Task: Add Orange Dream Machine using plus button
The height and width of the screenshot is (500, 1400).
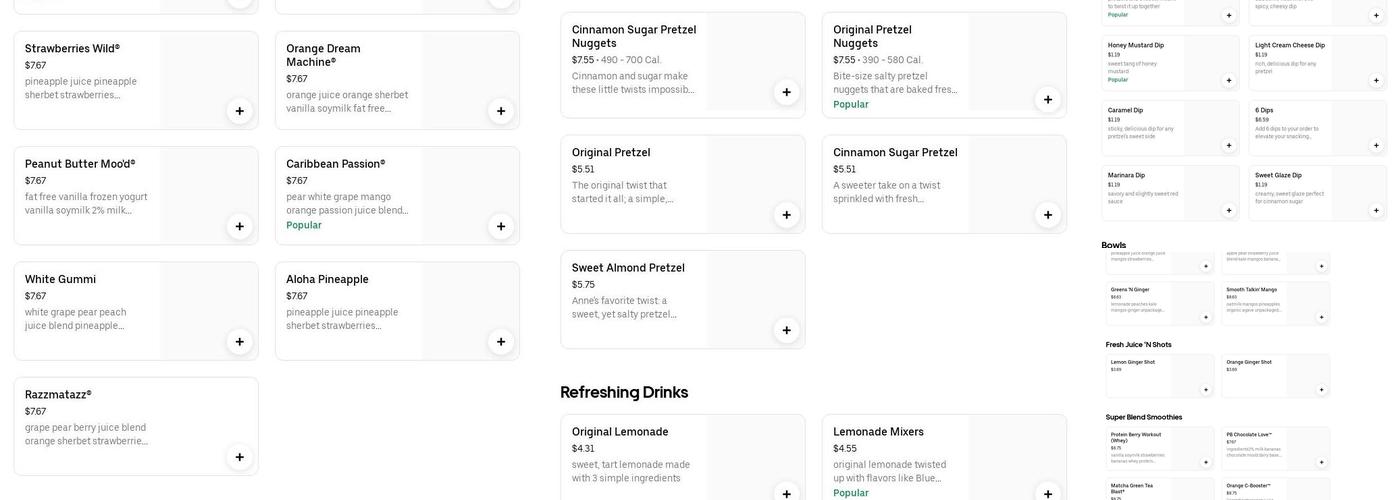Action: click(x=501, y=111)
